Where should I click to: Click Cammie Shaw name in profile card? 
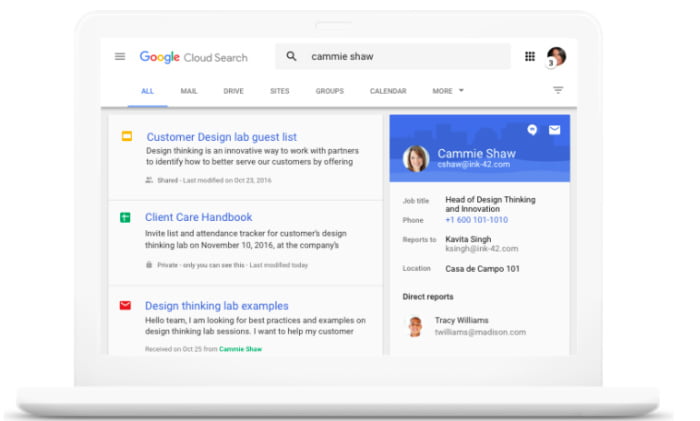(x=476, y=154)
